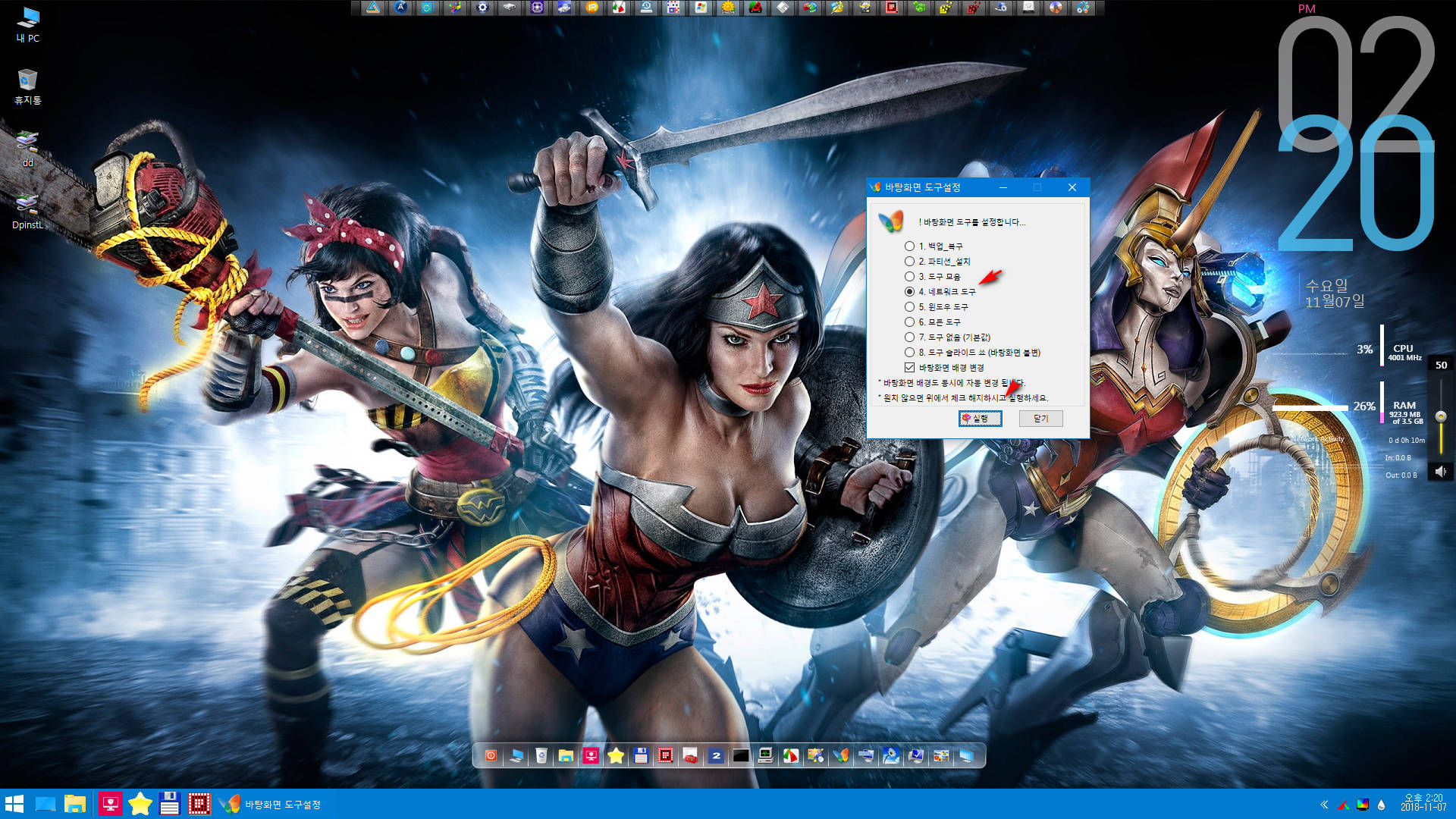1456x819 pixels.
Task: Click the 실행 button in the dialog
Action: point(980,419)
